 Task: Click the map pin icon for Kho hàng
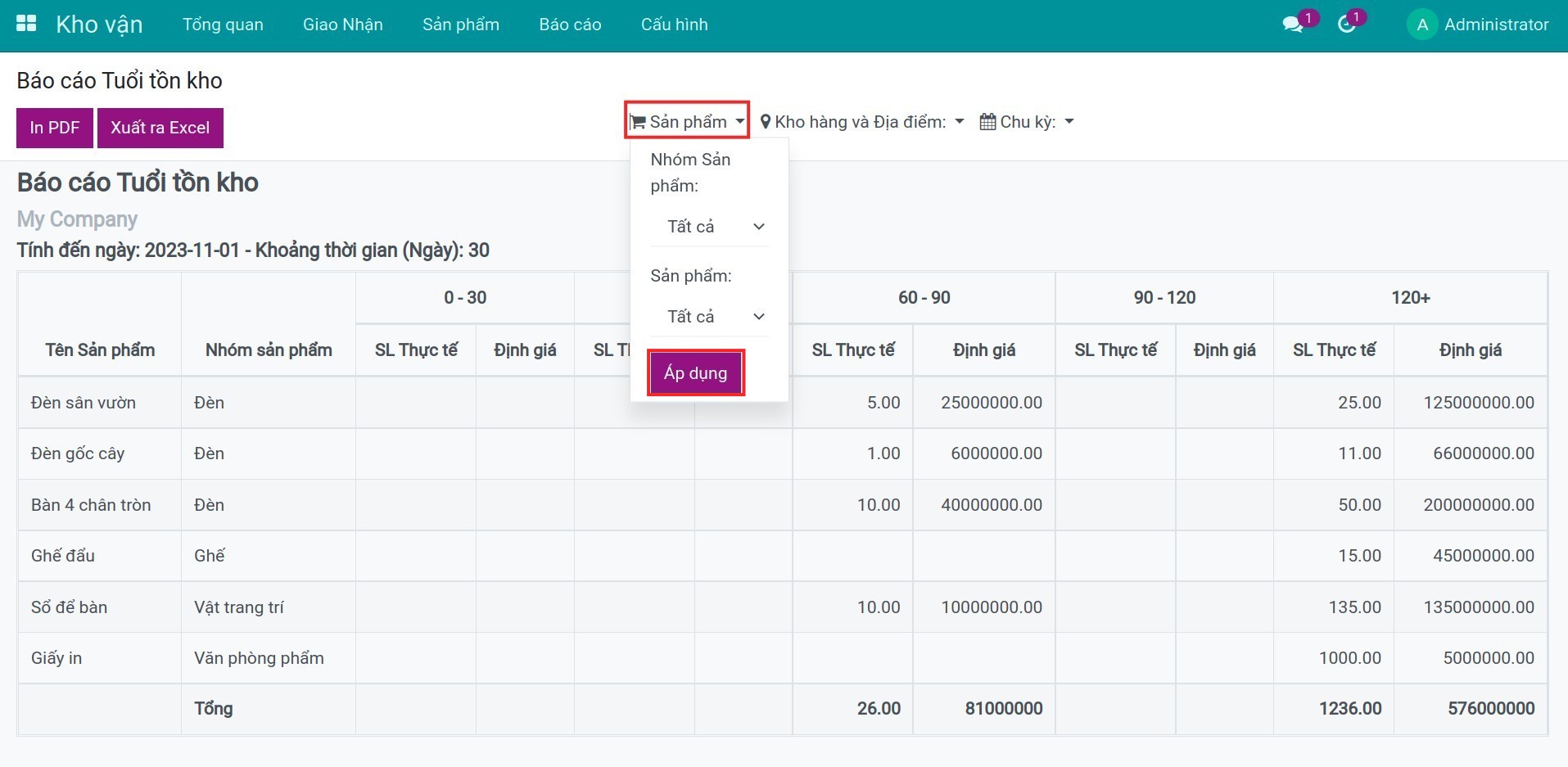tap(766, 122)
